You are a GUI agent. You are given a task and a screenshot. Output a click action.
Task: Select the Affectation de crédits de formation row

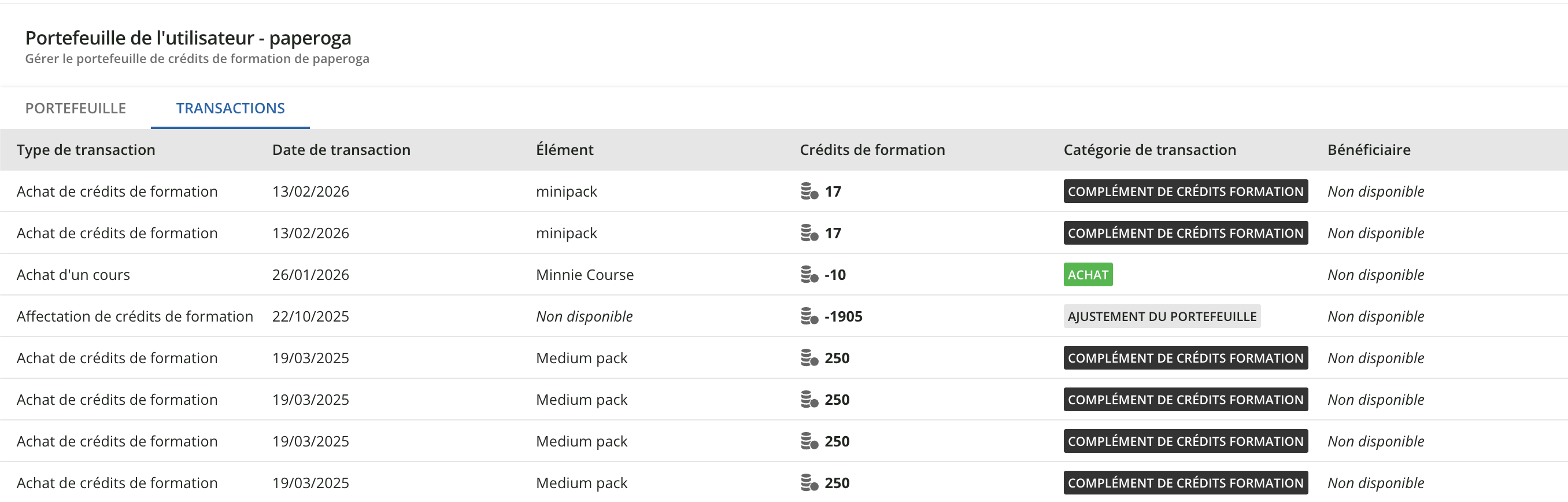click(x=135, y=316)
